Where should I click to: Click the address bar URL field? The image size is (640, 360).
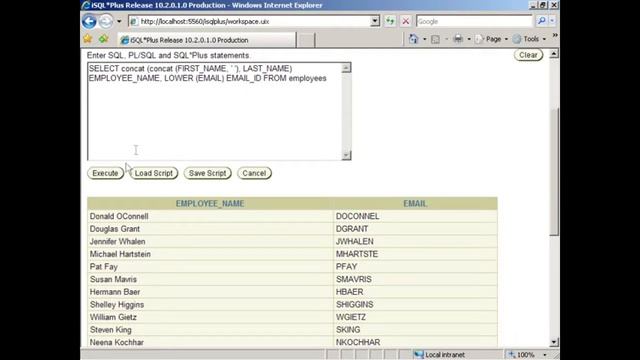click(x=249, y=21)
